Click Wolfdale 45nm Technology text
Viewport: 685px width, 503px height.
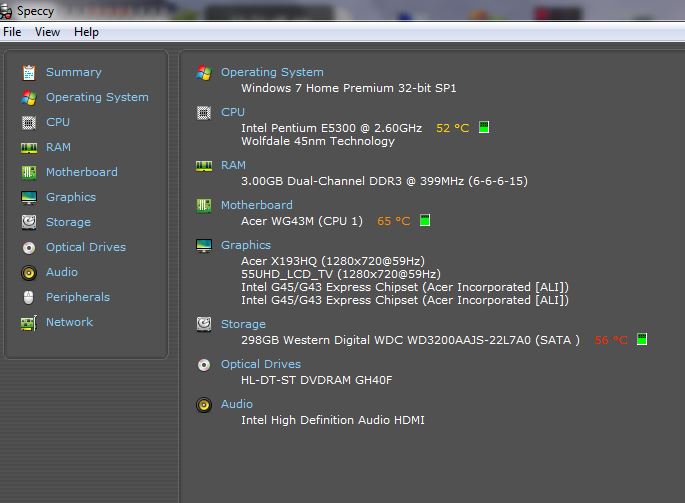click(x=318, y=141)
